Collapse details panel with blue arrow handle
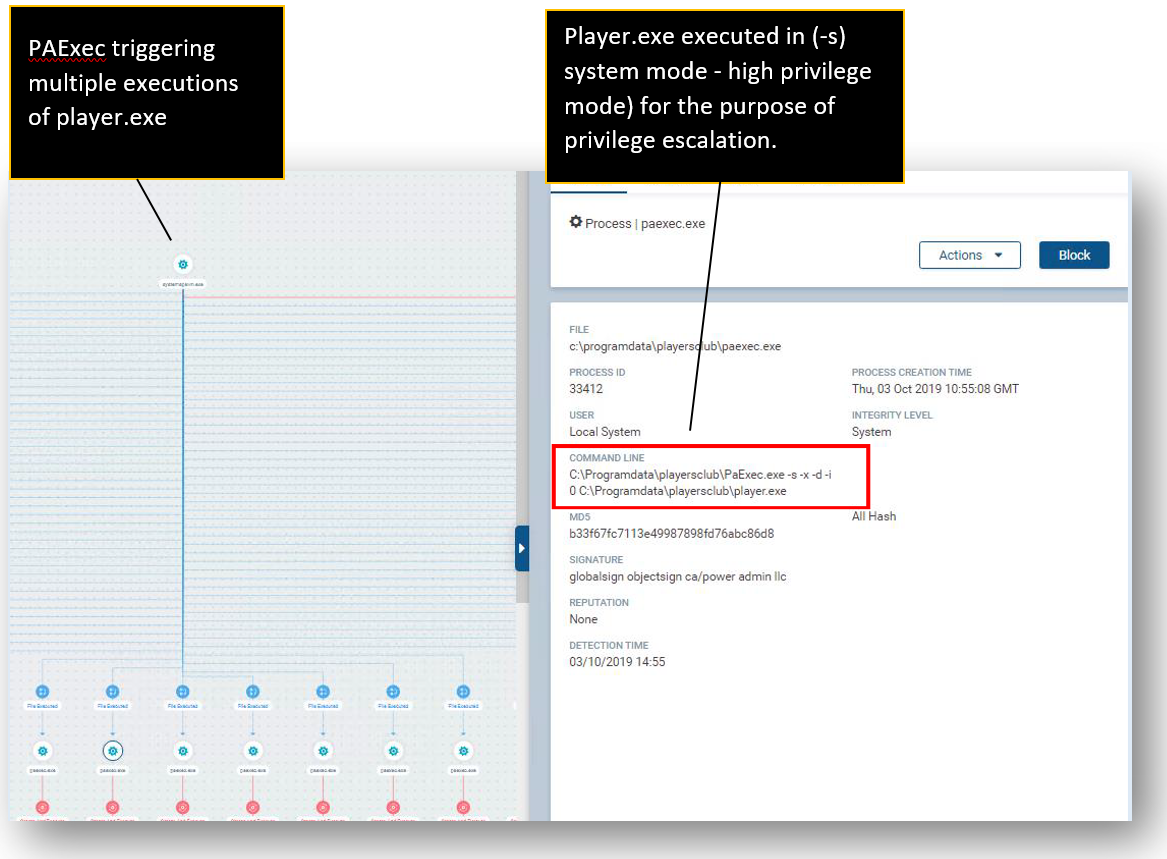This screenshot has width=1167, height=859. (522, 548)
